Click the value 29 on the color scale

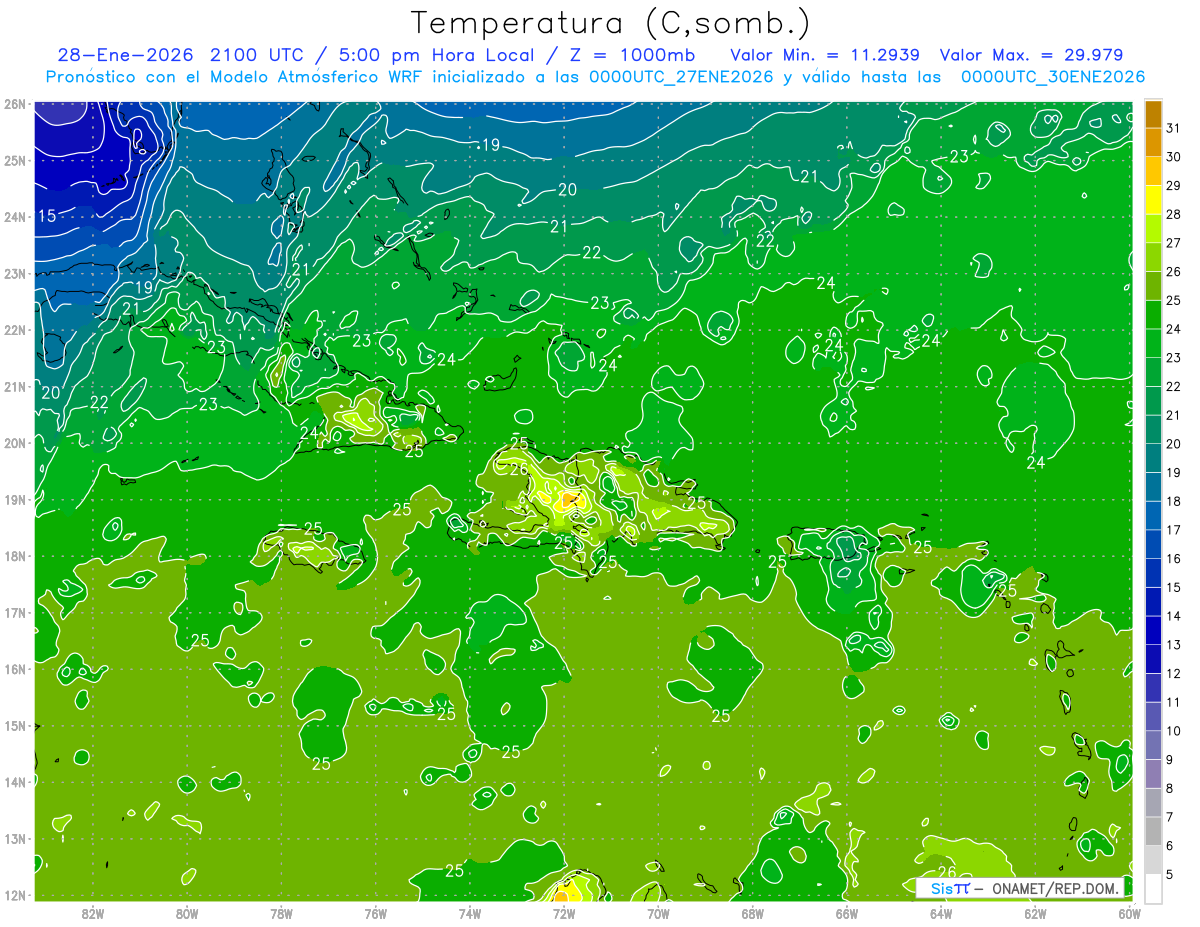(x=1174, y=186)
